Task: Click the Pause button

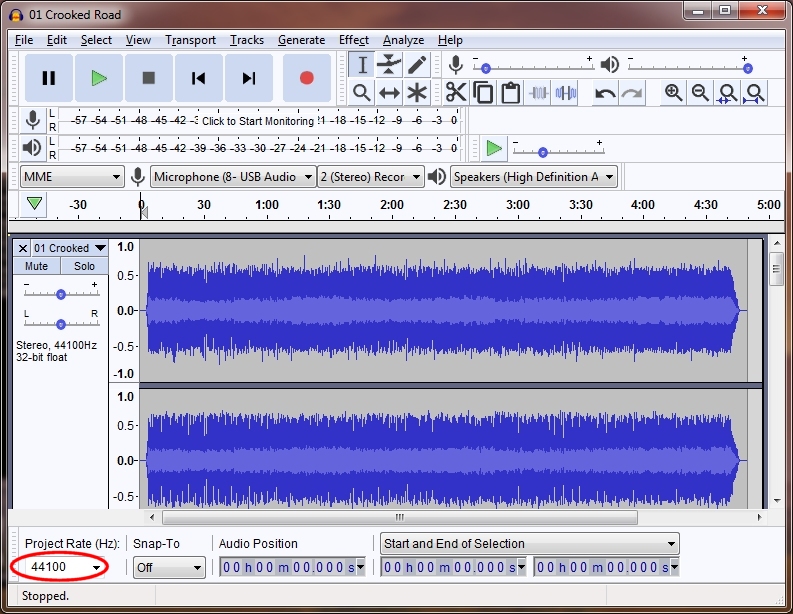Action: pyautogui.click(x=49, y=78)
